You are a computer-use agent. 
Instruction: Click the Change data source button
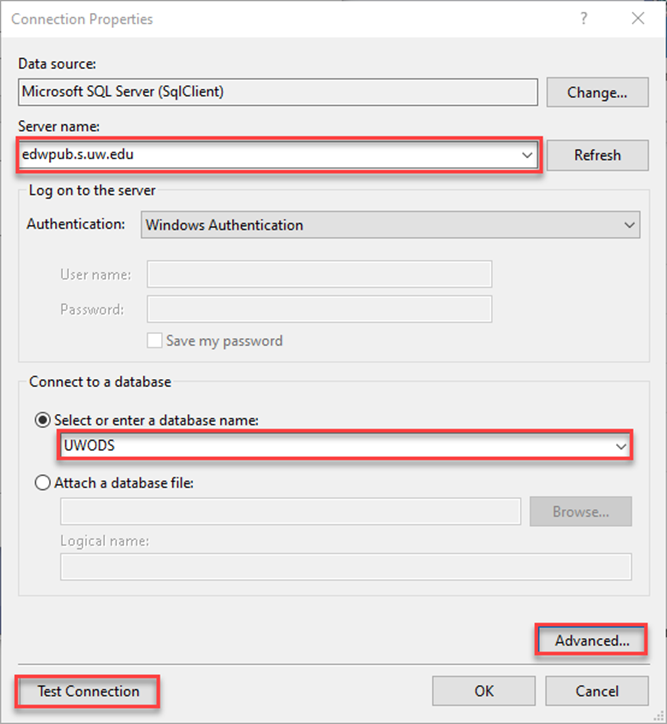click(x=597, y=92)
